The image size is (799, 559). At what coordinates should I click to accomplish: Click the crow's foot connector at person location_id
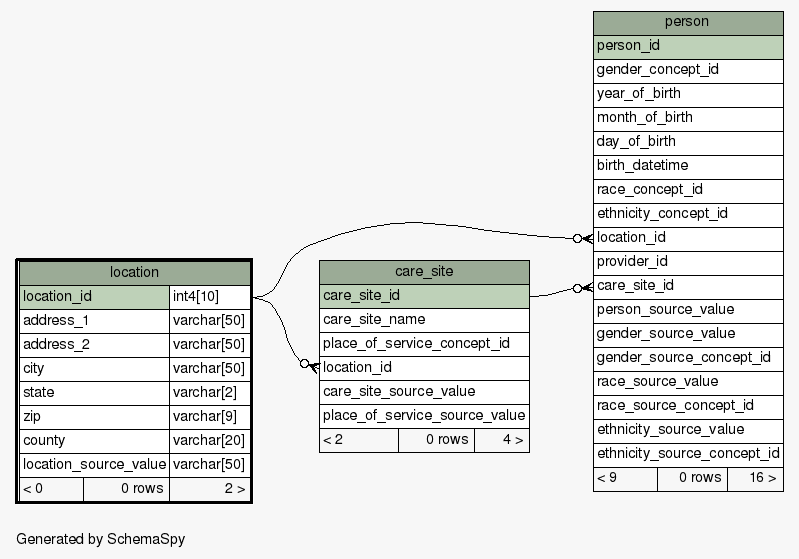[x=582, y=238]
